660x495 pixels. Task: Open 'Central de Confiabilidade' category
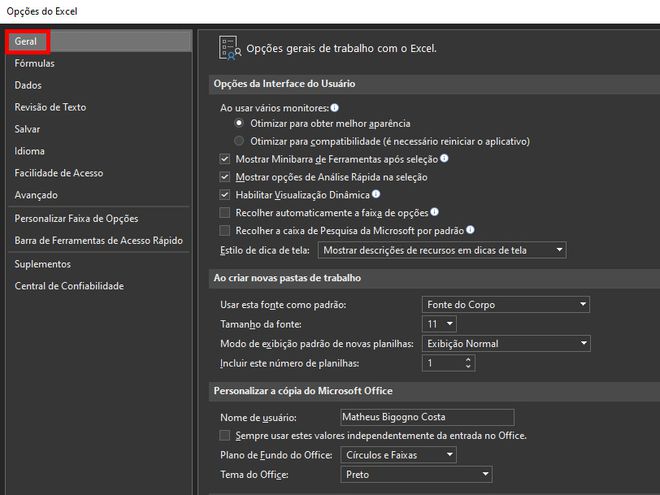point(100,286)
